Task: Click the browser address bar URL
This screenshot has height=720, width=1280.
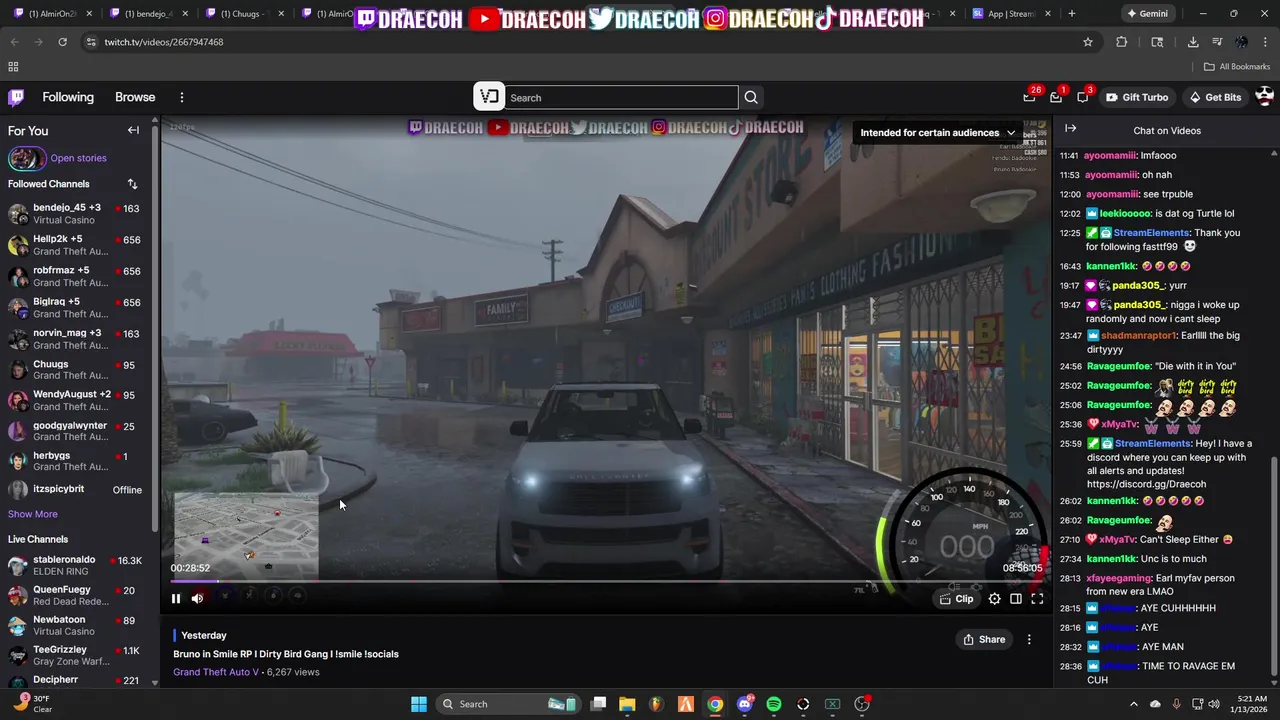Action: [x=164, y=42]
